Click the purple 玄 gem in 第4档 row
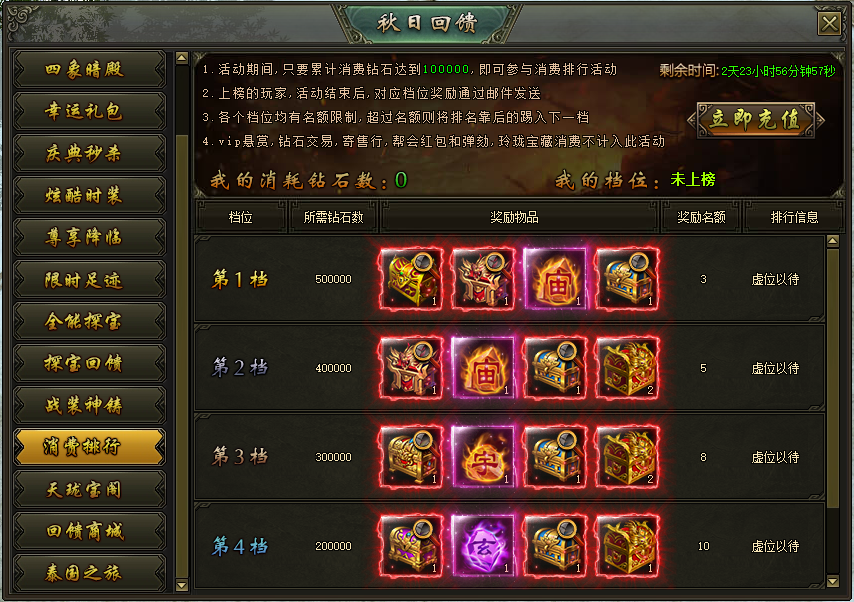This screenshot has width=854, height=602. [483, 545]
